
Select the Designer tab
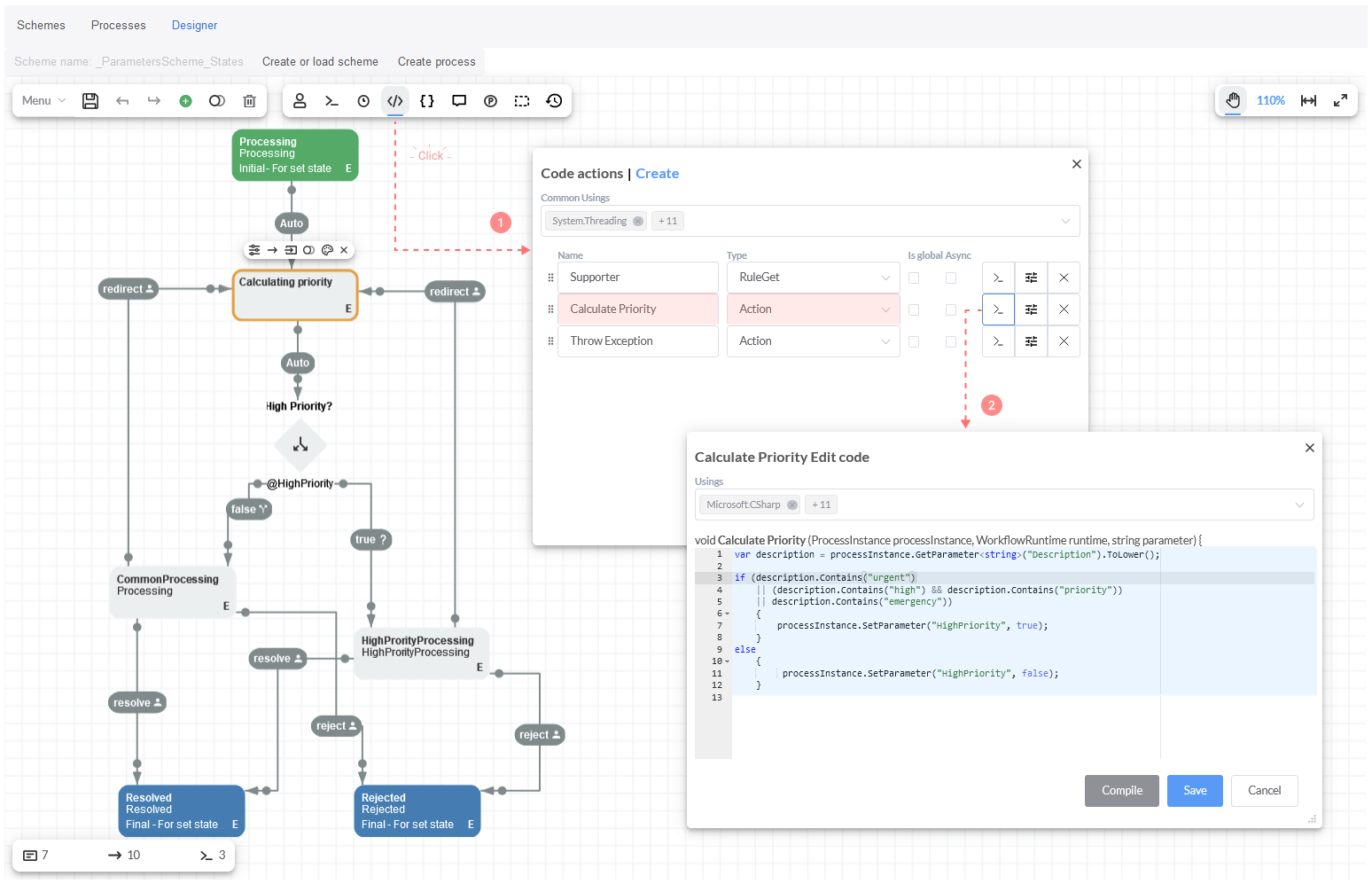[194, 26]
